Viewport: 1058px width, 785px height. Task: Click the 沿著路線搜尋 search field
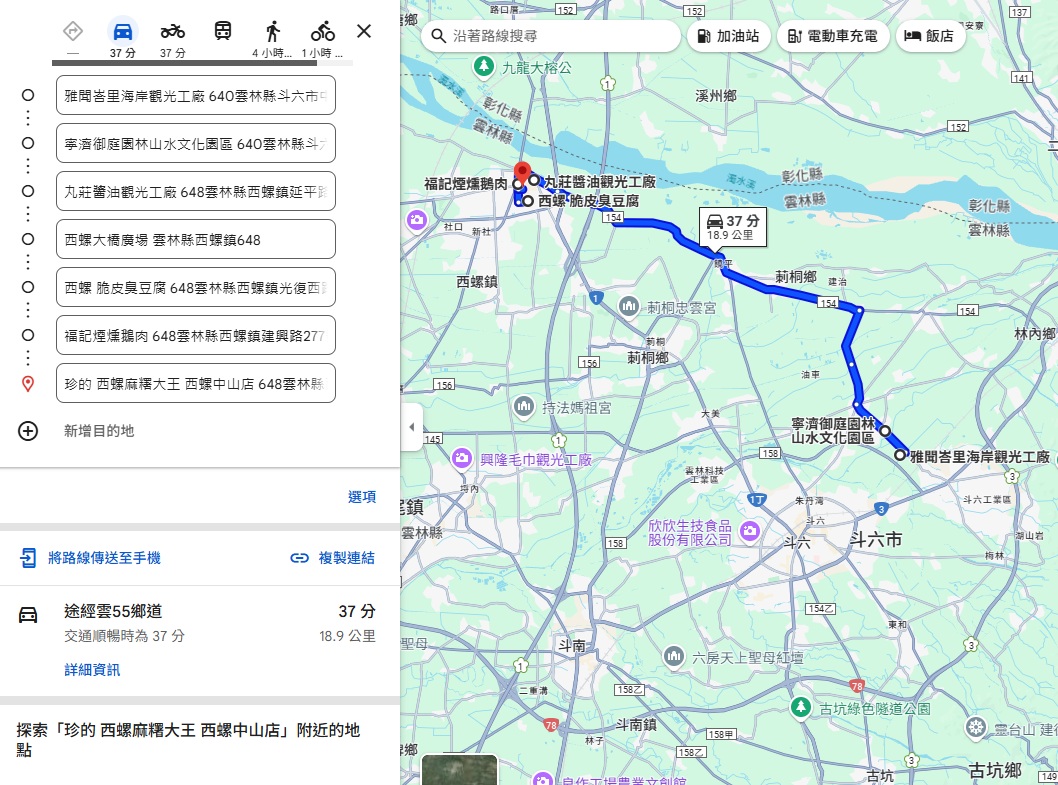point(551,36)
